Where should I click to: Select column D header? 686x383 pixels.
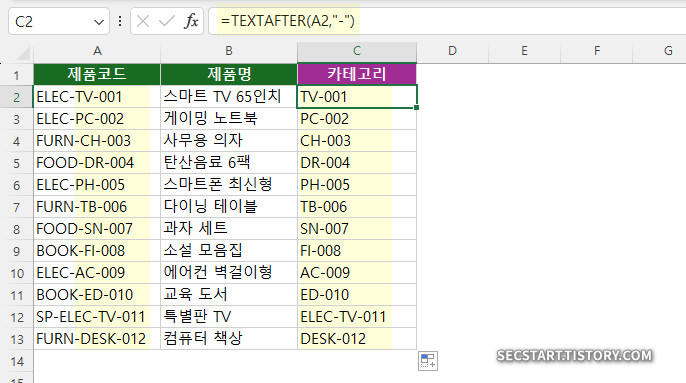pyautogui.click(x=452, y=51)
